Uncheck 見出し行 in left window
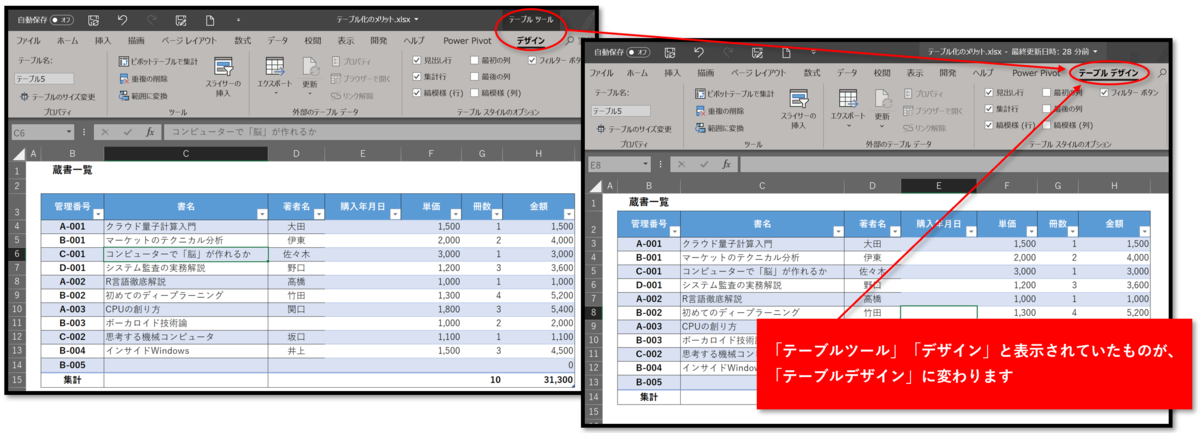 point(417,60)
